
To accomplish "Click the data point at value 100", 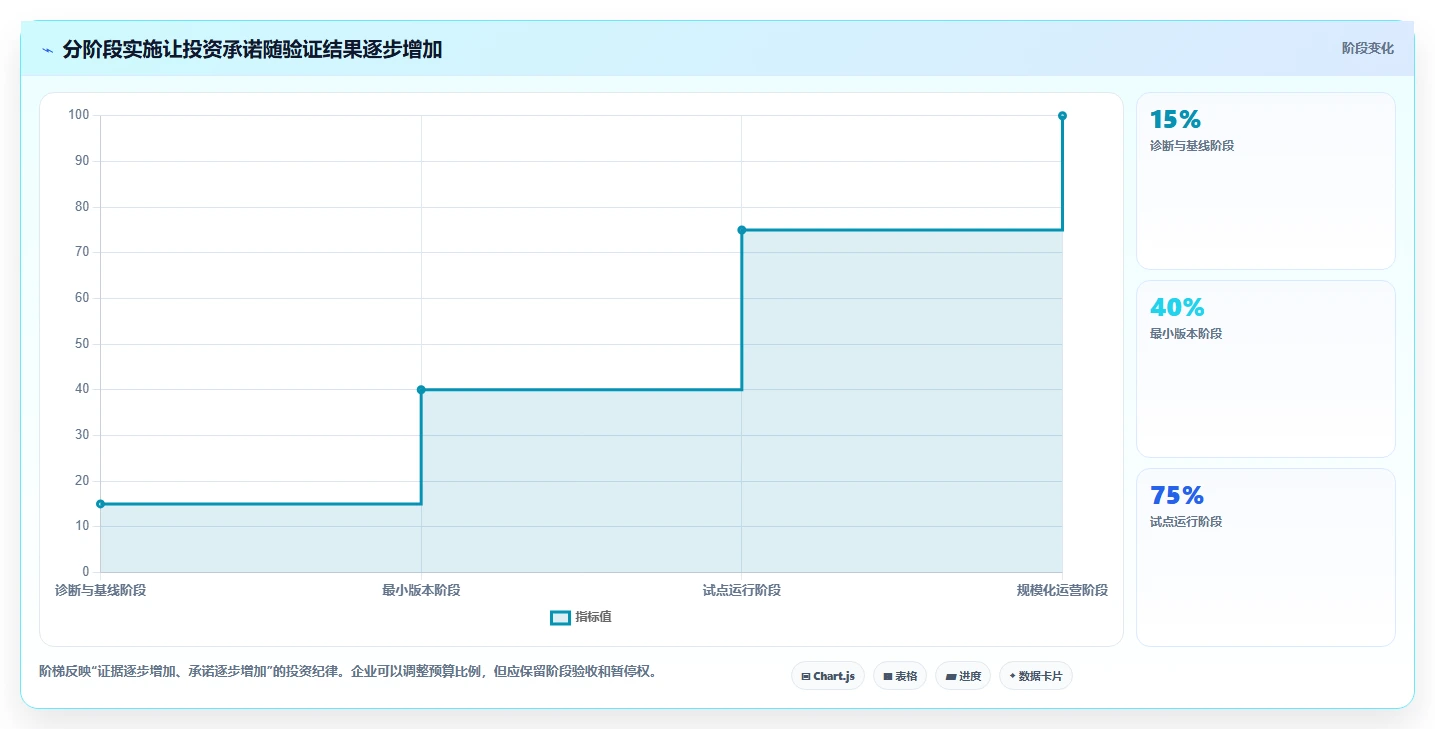I will (x=1062, y=116).
